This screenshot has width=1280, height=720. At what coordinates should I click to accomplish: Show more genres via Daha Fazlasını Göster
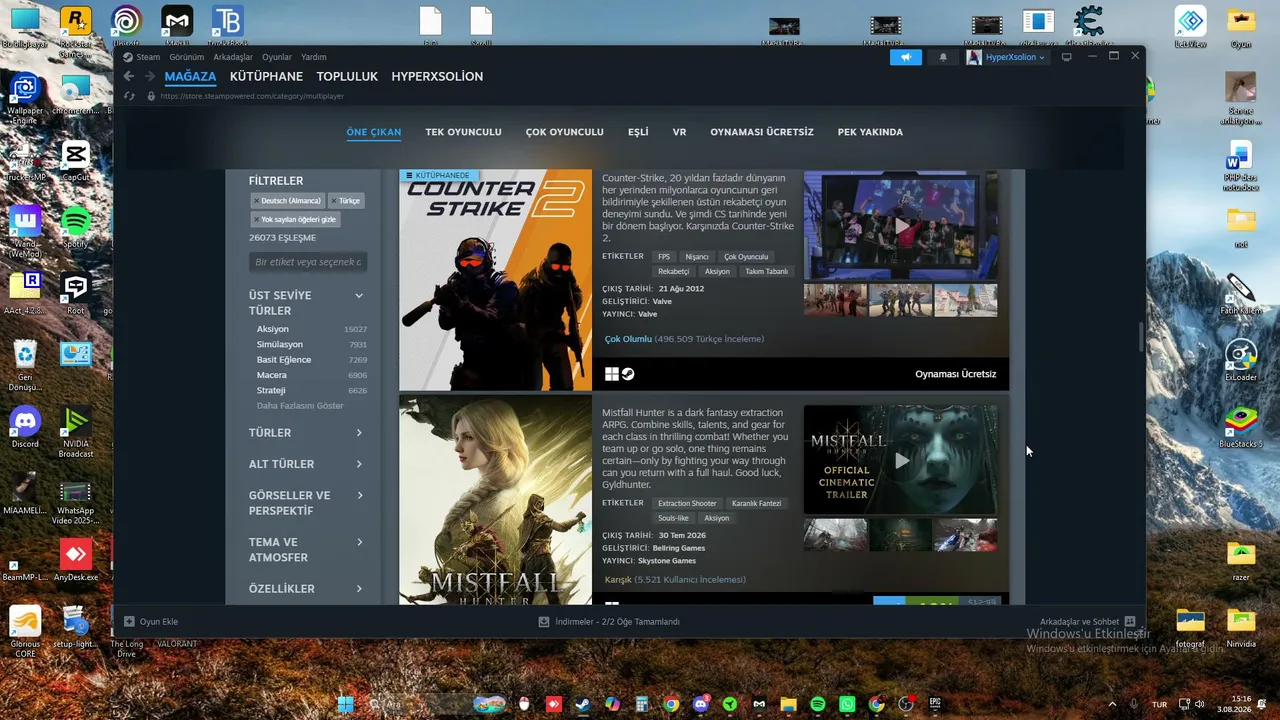click(x=300, y=406)
